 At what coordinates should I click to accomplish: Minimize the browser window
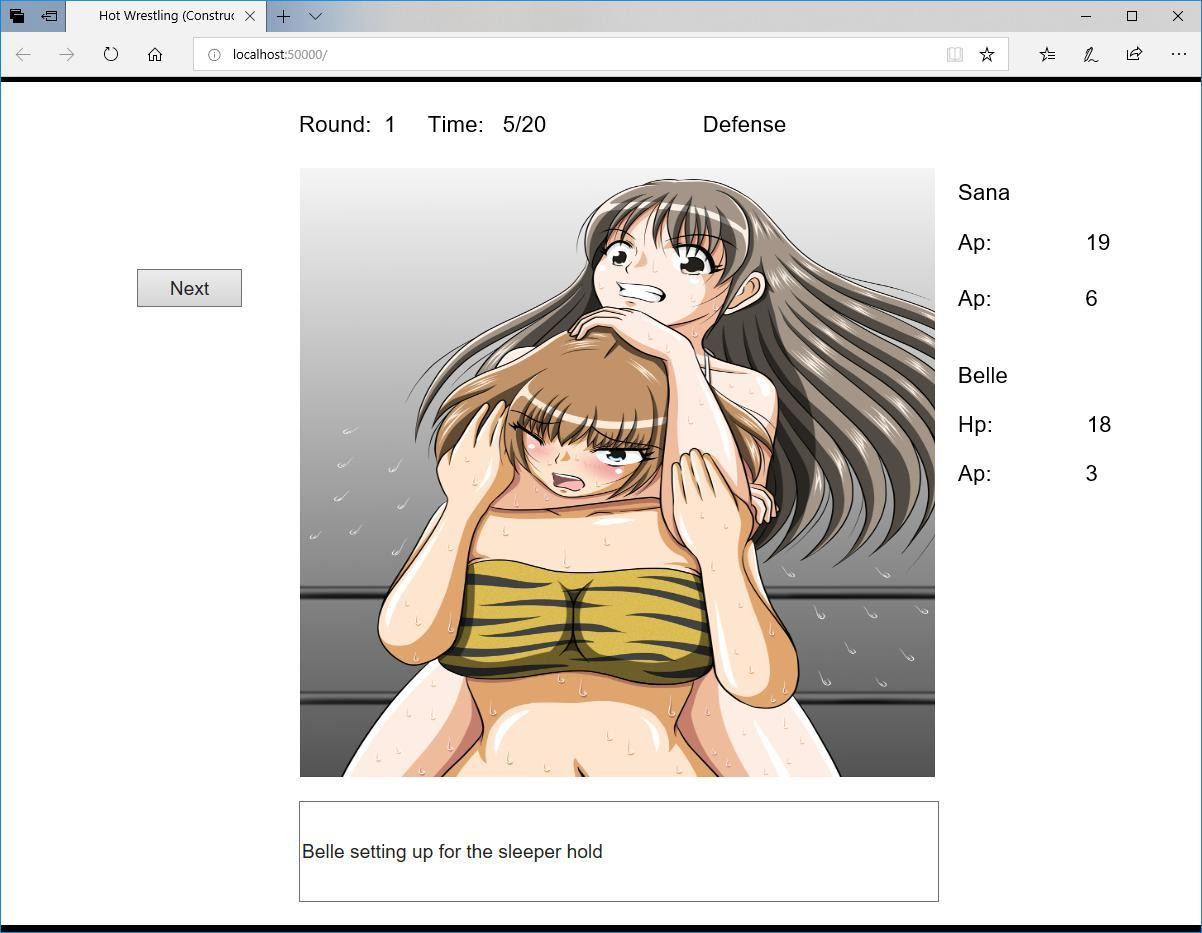1086,16
